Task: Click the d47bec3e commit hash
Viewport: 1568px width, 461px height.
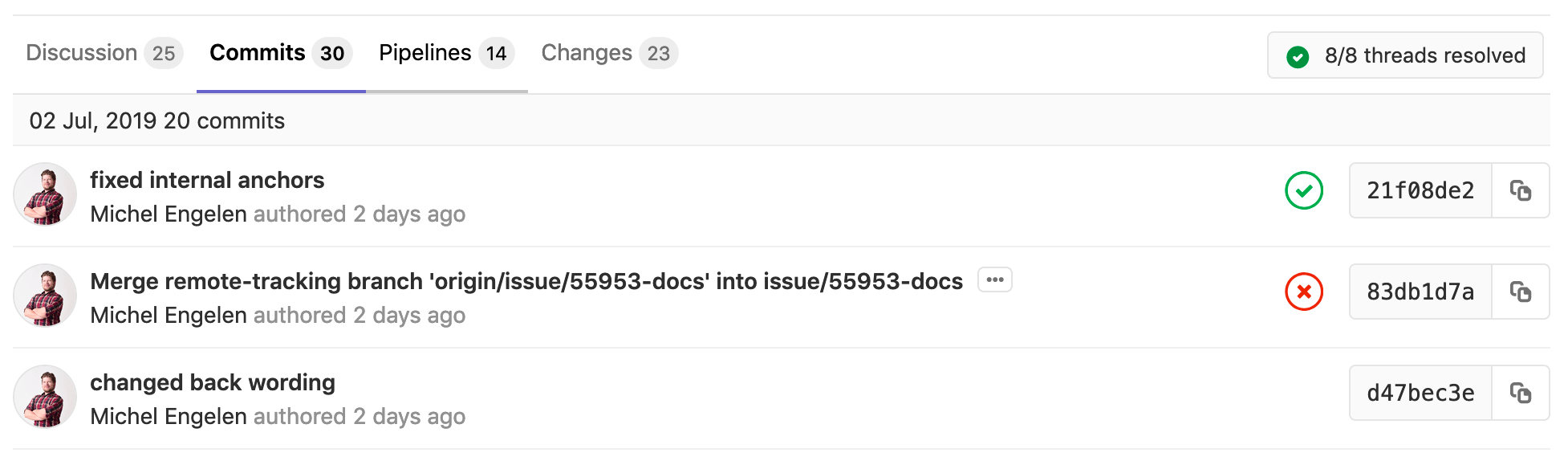Action: pos(1420,393)
